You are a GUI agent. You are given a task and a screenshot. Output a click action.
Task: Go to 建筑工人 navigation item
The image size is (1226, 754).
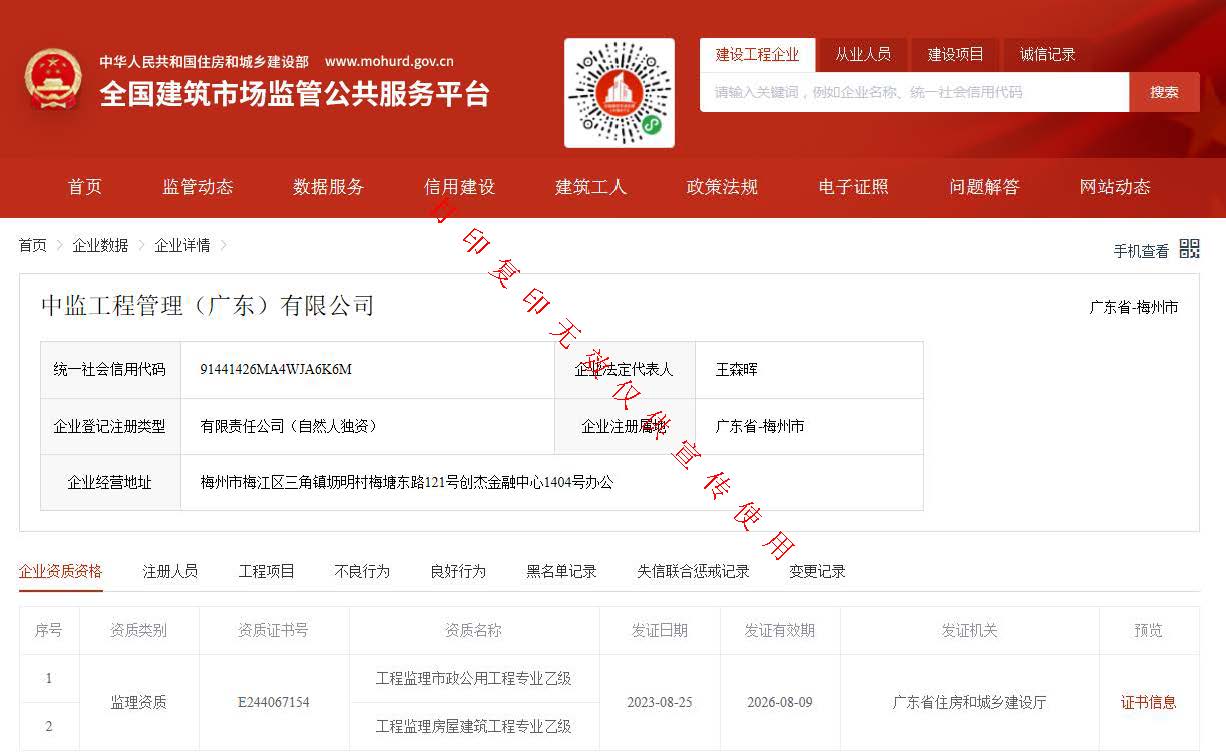pyautogui.click(x=591, y=187)
